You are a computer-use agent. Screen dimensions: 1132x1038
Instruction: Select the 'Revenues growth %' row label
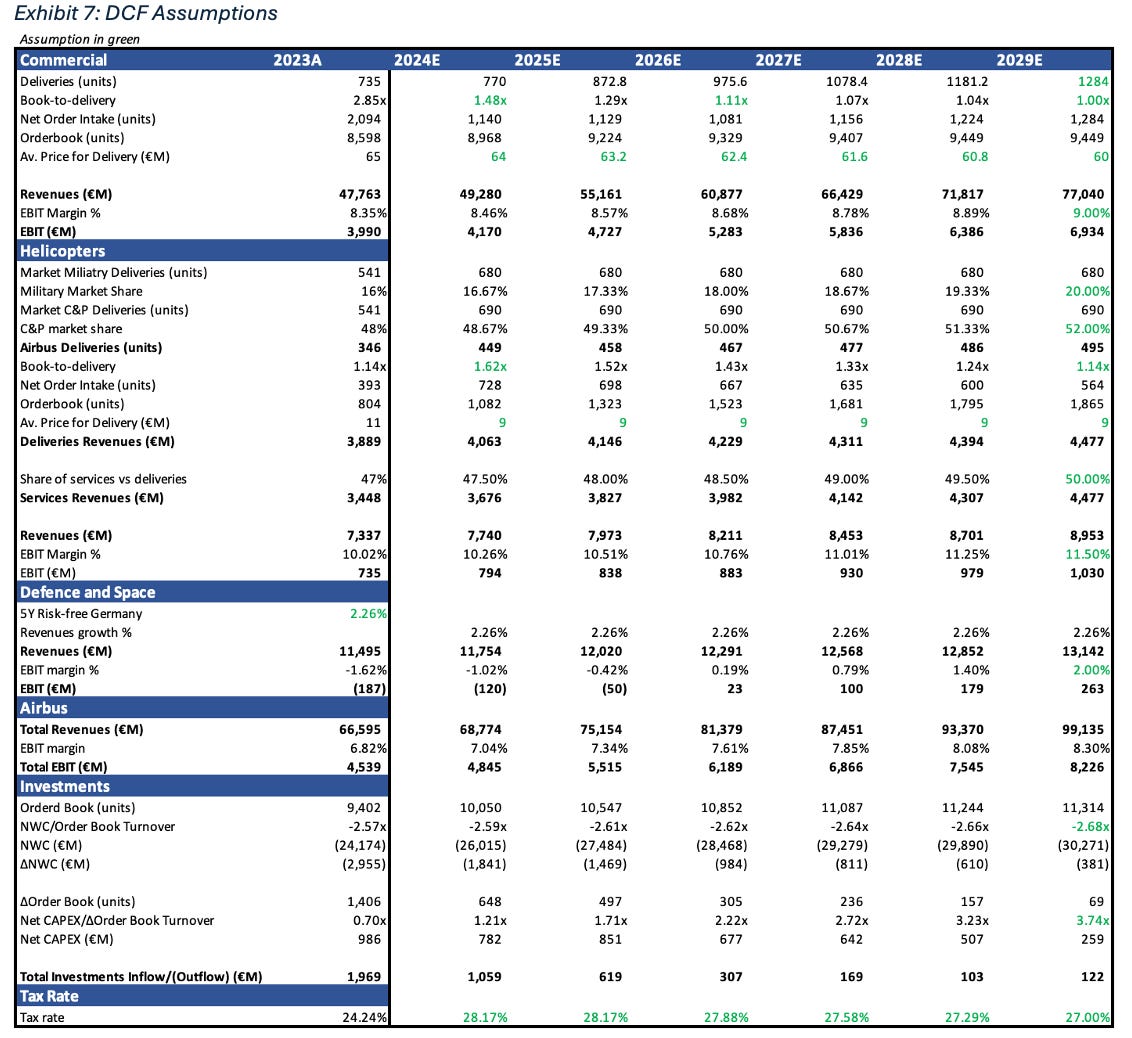click(76, 633)
